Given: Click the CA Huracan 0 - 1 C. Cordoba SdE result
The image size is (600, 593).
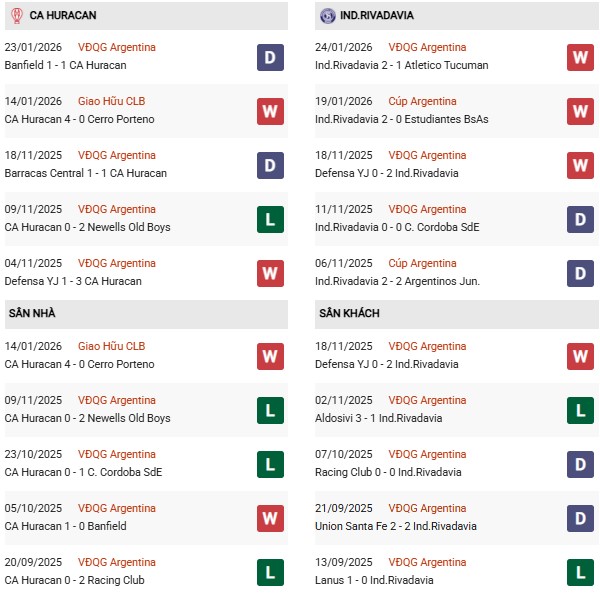Looking at the screenshot, I should tap(83, 472).
